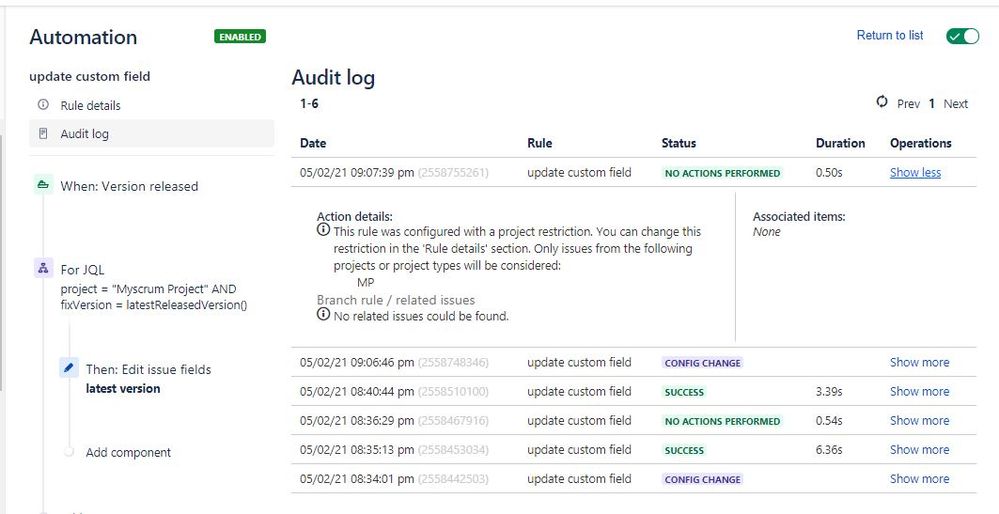Click the Duration column header
The image size is (999, 514).
click(840, 143)
